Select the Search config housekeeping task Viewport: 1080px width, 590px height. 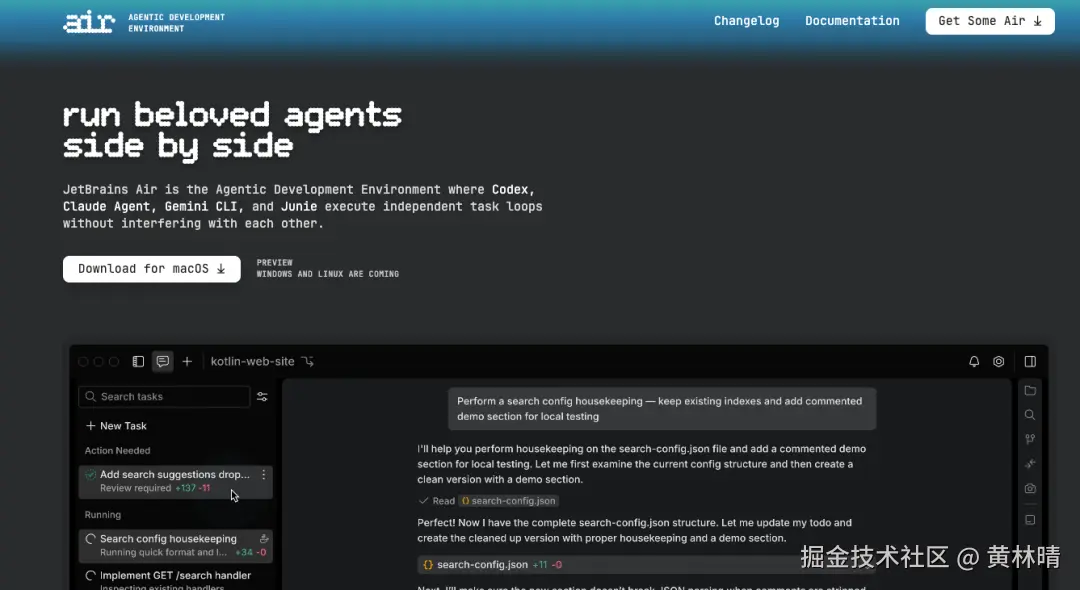point(176,545)
